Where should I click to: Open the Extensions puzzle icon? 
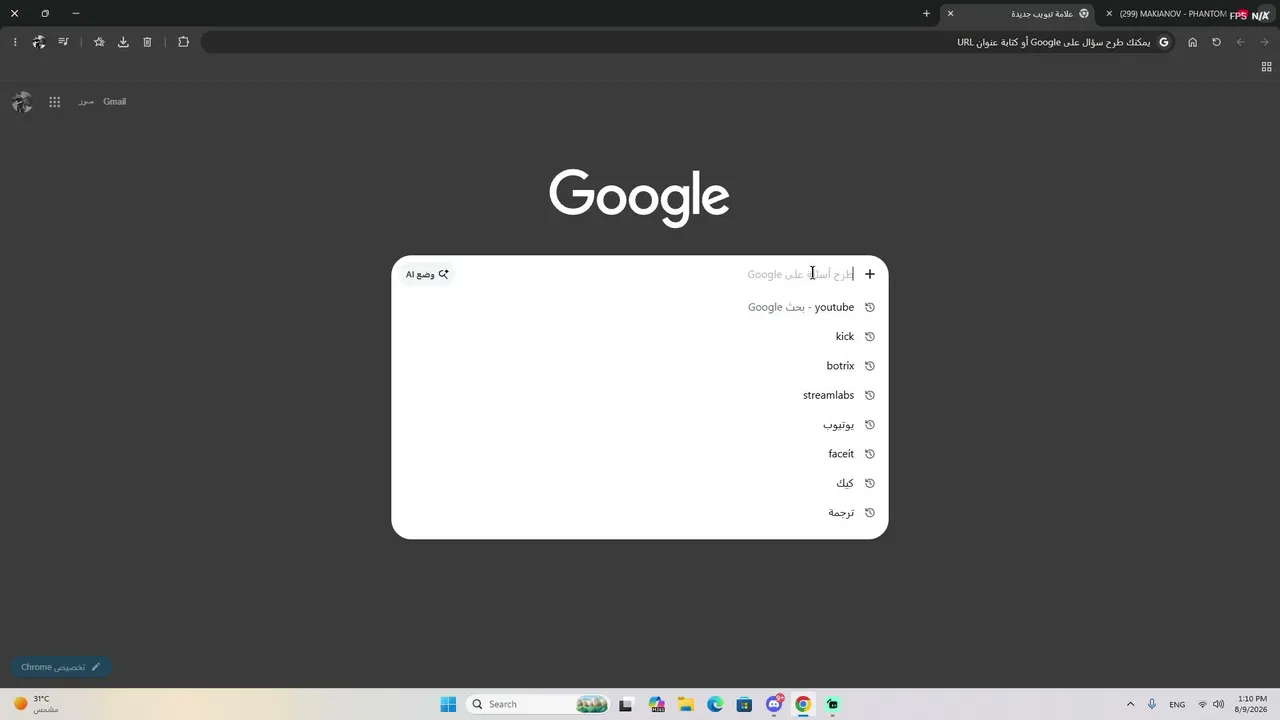[183, 42]
